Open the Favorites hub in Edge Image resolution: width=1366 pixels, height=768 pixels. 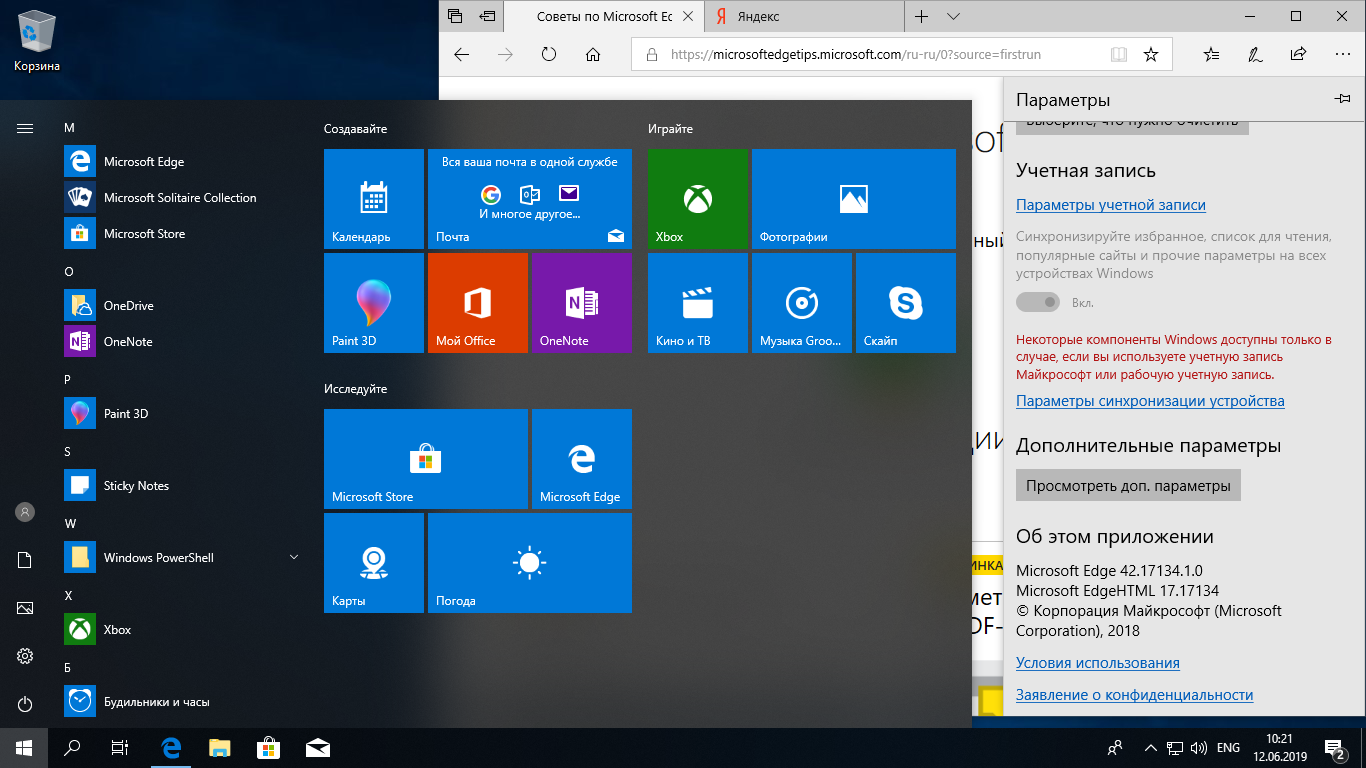pyautogui.click(x=1211, y=55)
